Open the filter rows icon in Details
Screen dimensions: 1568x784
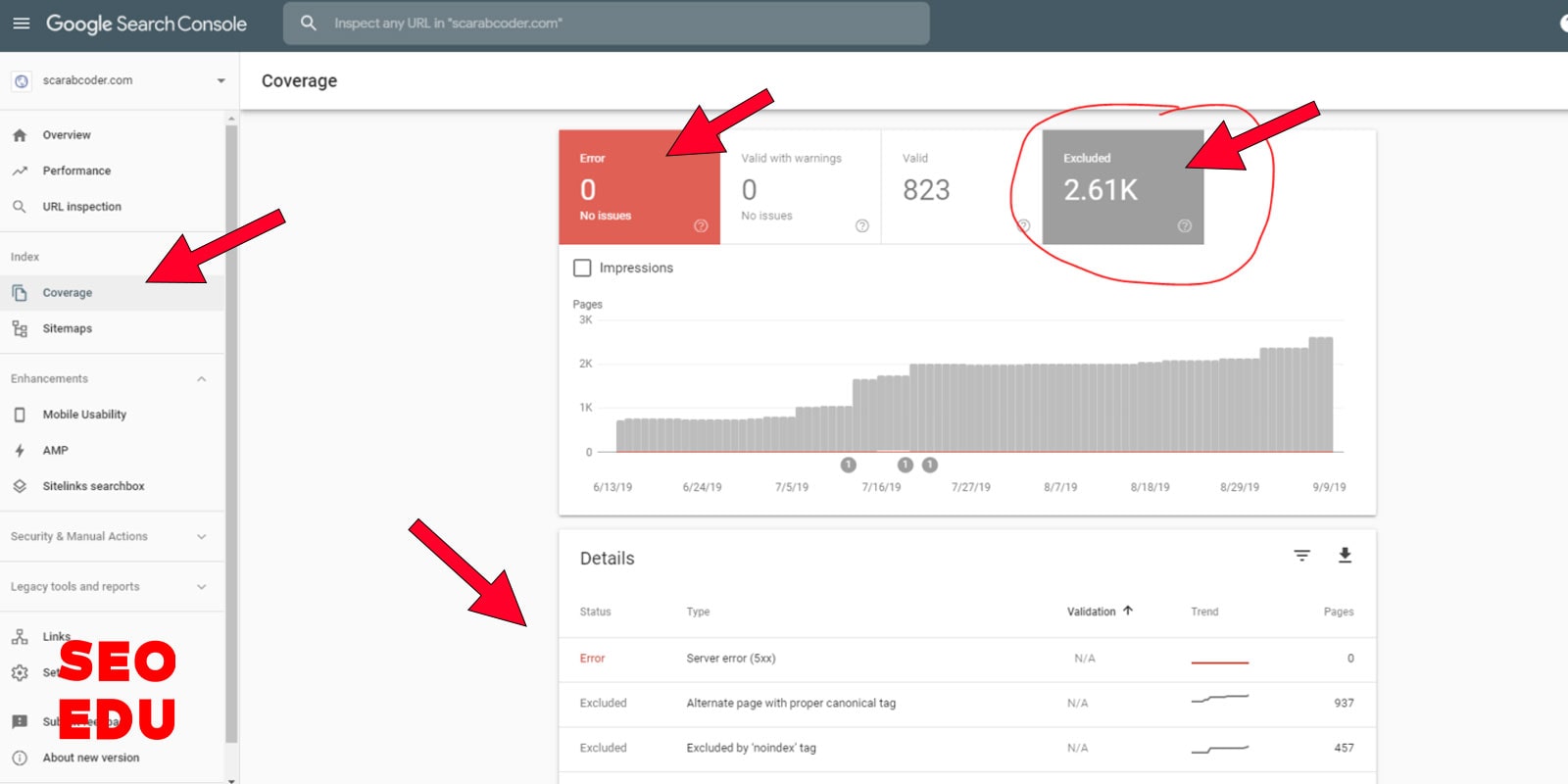pos(1301,556)
